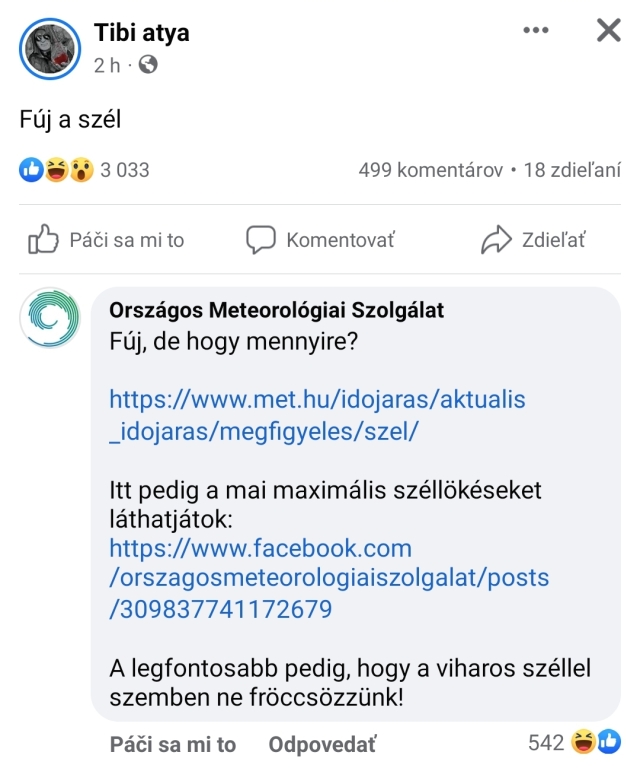Viewport: 640px width, 768px height.
Task: View the 18 zdieľaní shares
Action: pyautogui.click(x=572, y=170)
